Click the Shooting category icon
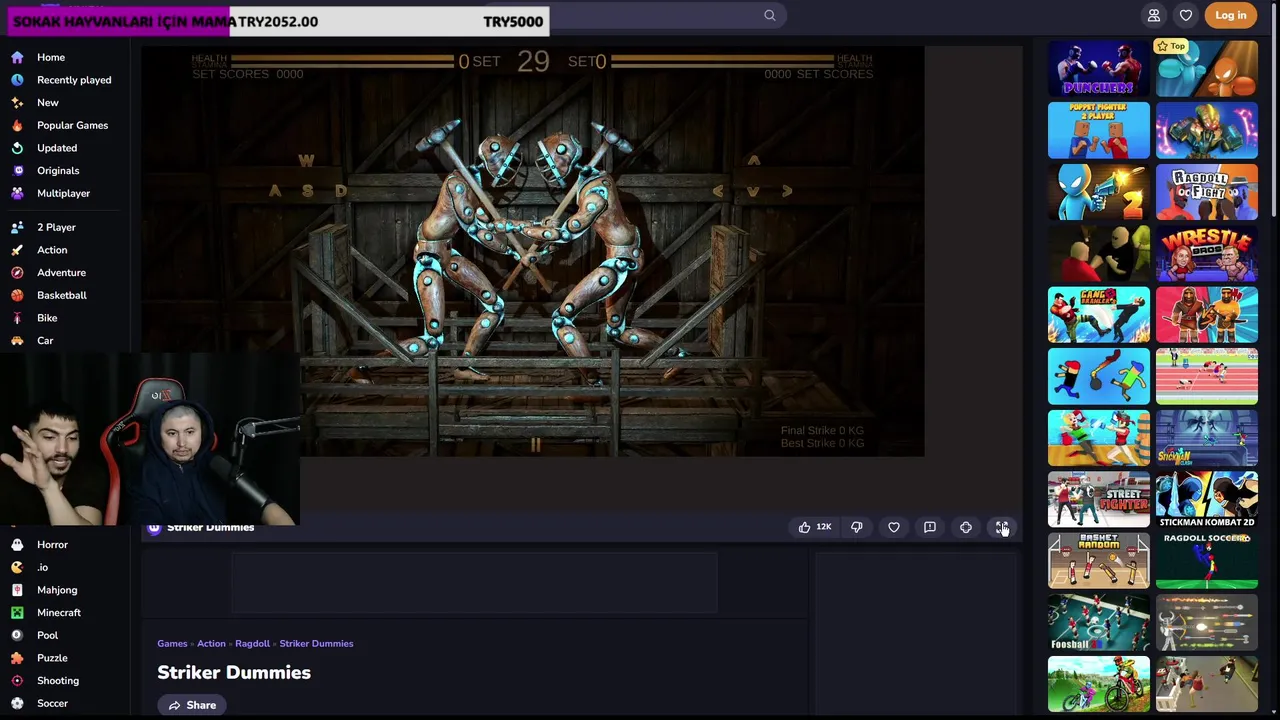 (x=17, y=680)
